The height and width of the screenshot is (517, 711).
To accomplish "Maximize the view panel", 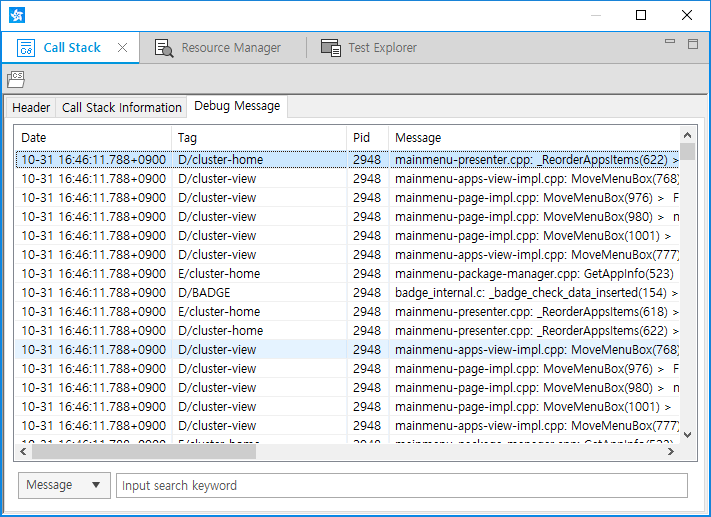I will point(692,43).
